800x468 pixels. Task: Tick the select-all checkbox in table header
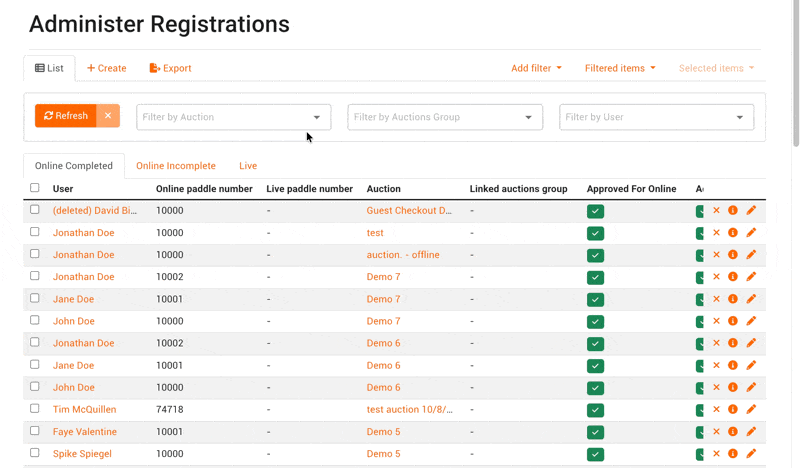coord(35,188)
